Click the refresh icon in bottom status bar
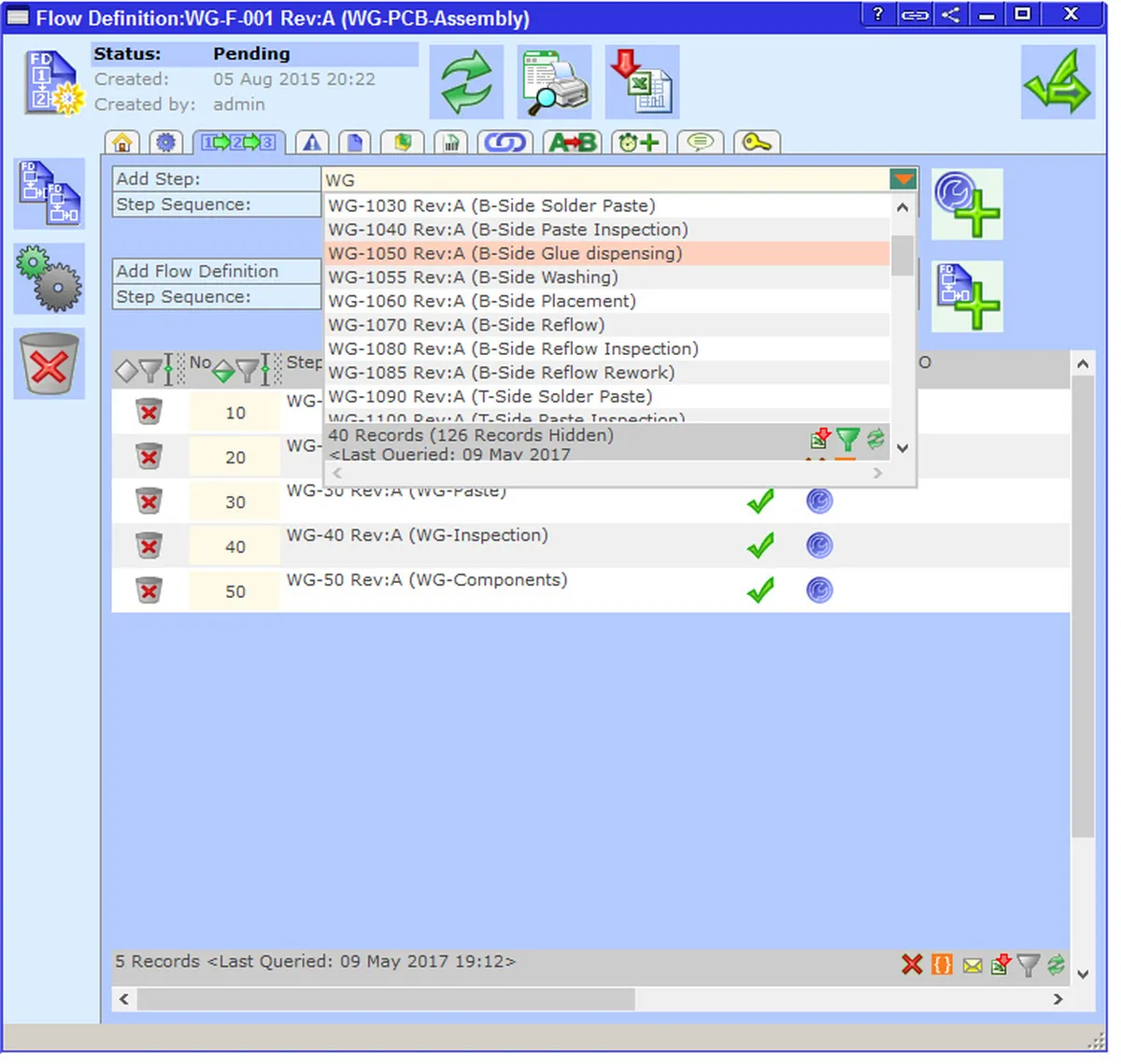This screenshot has width=1121, height=1064. [1056, 965]
